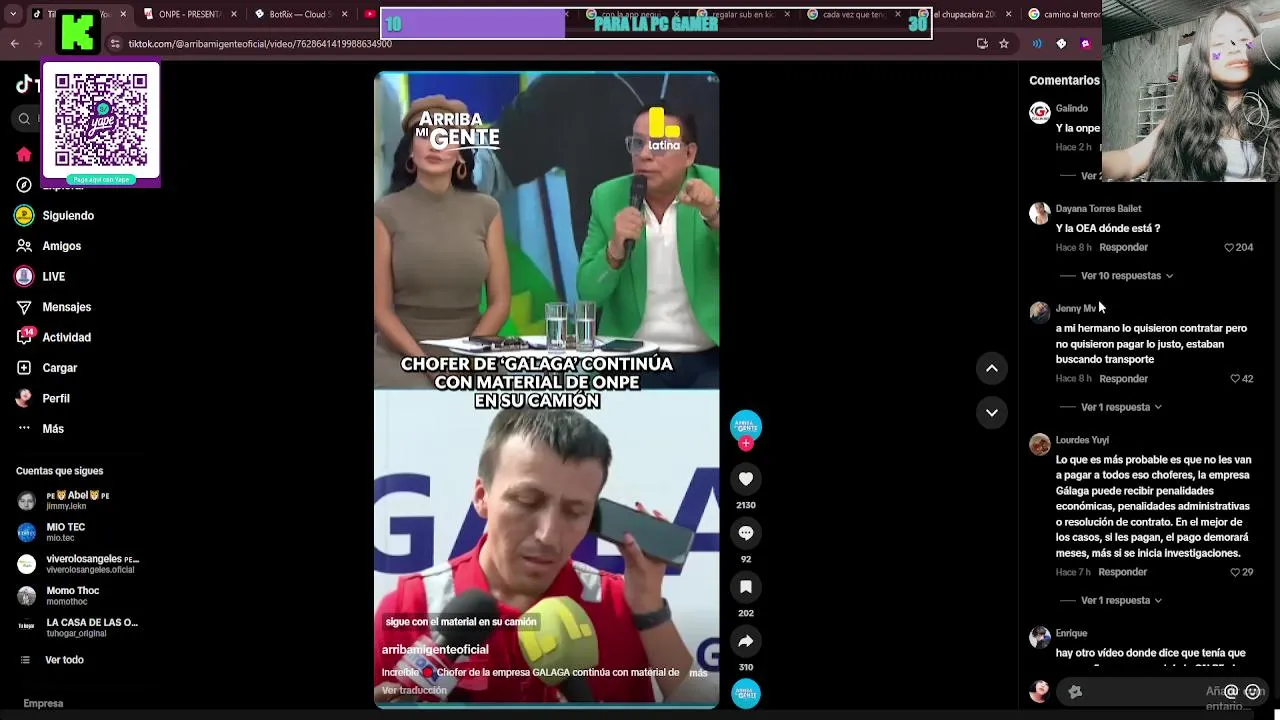The width and height of the screenshot is (1280, 720).
Task: Open the Más menu
Action: pyautogui.click(x=40, y=429)
